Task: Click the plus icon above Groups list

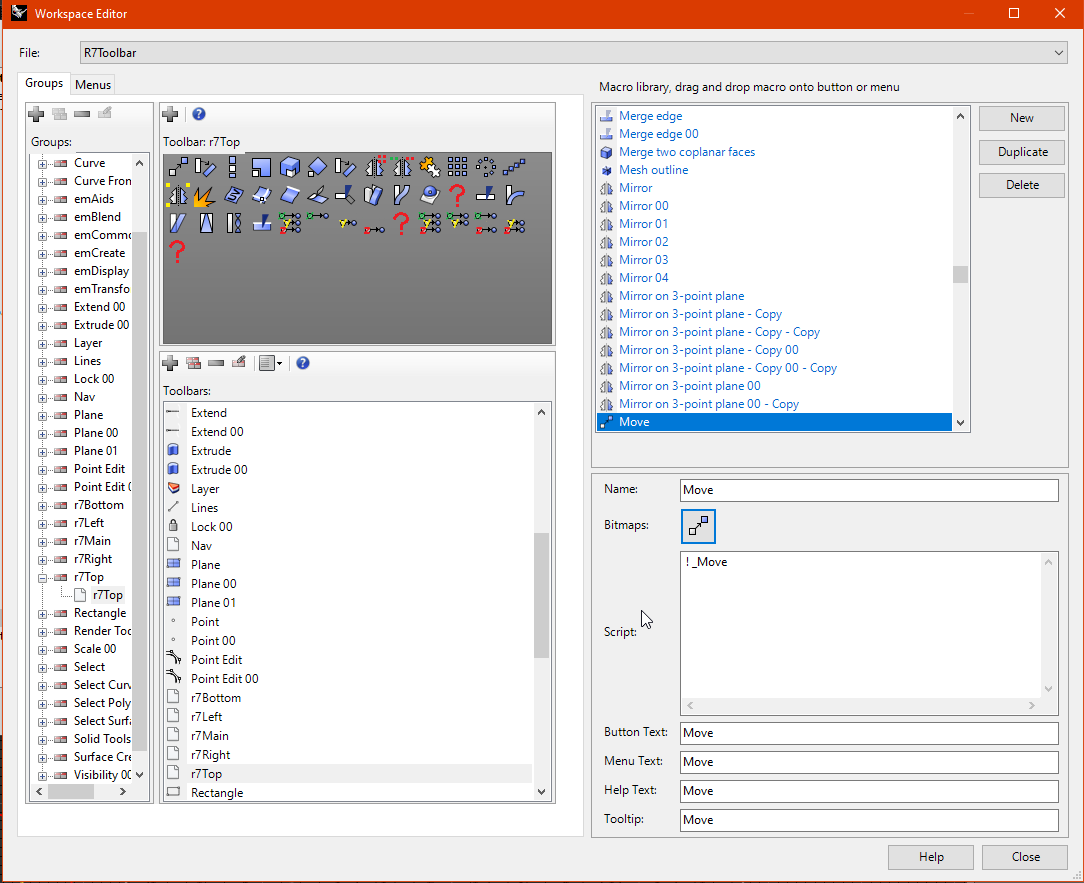Action: [x=36, y=114]
